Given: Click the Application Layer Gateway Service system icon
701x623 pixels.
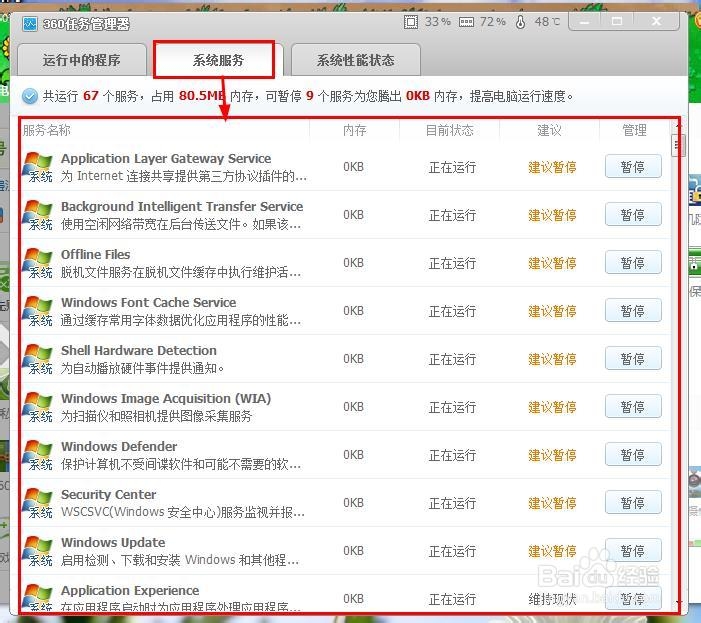Looking at the screenshot, I should point(38,167).
